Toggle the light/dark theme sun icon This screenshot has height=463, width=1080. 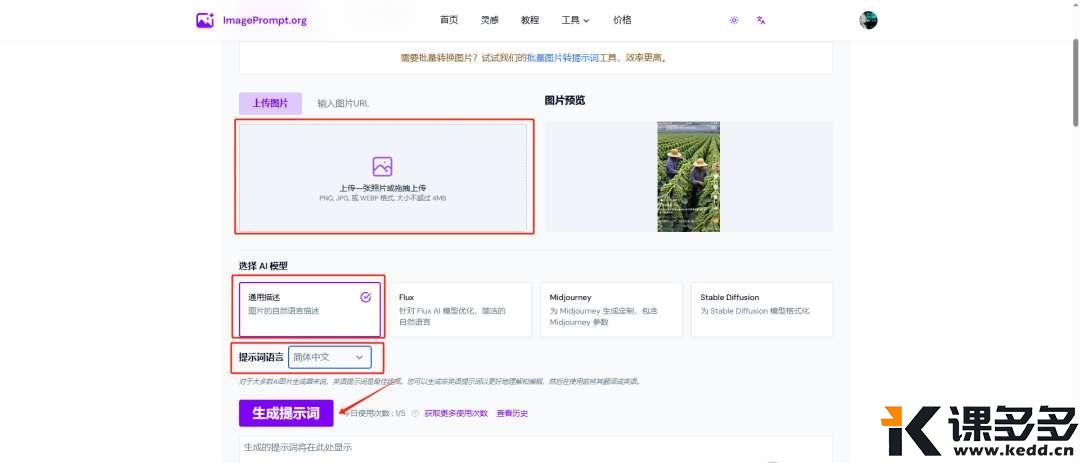[733, 20]
